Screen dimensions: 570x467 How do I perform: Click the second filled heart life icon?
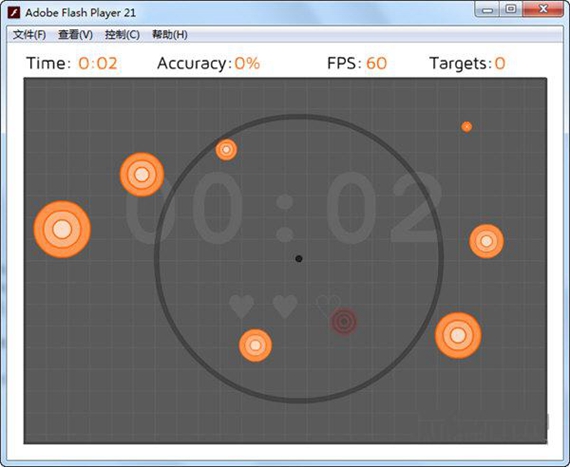click(x=285, y=306)
